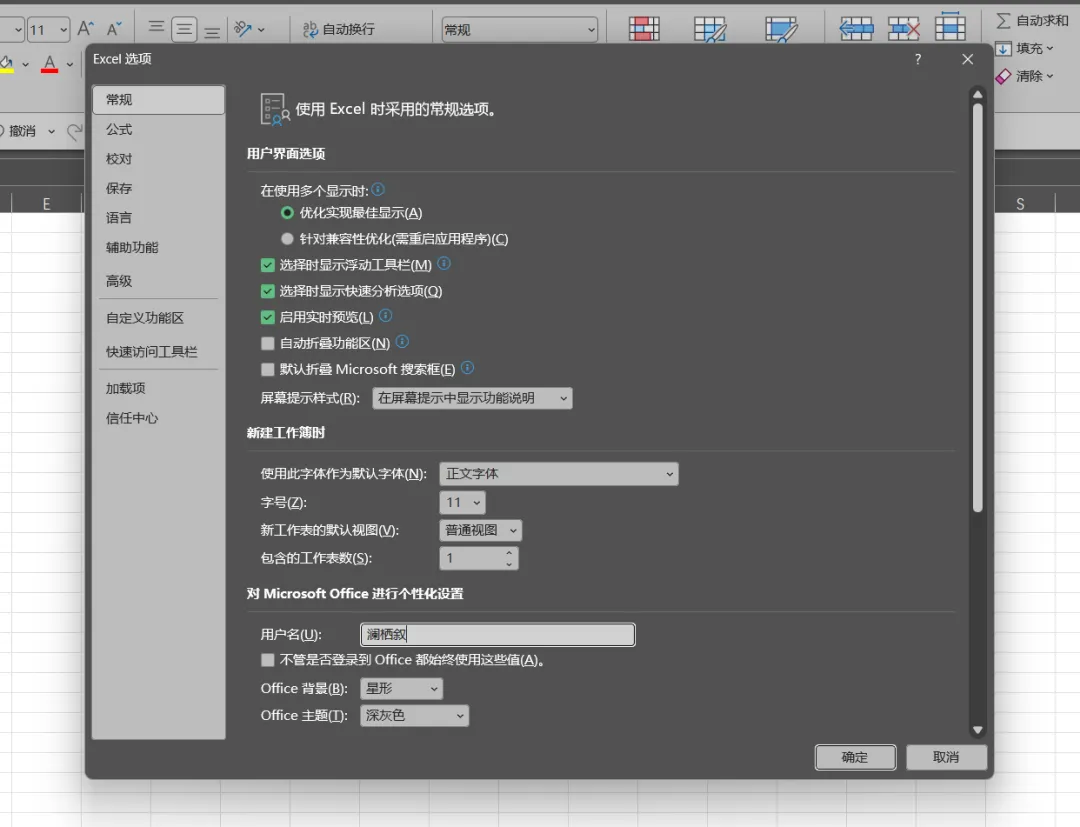Click info icon beside 在使用多个显示时
The image size is (1080, 827).
point(378,189)
